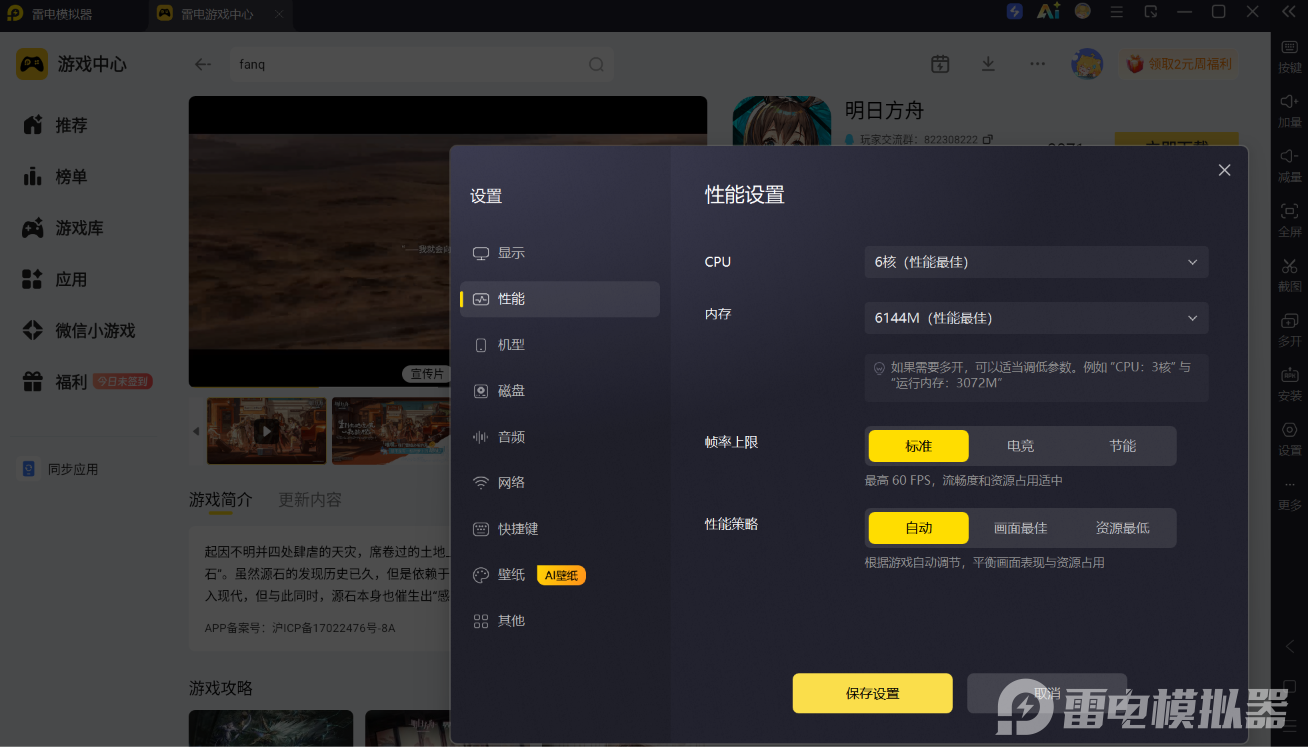Close the 设置 dialog
This screenshot has width=1308, height=747.
click(1224, 170)
